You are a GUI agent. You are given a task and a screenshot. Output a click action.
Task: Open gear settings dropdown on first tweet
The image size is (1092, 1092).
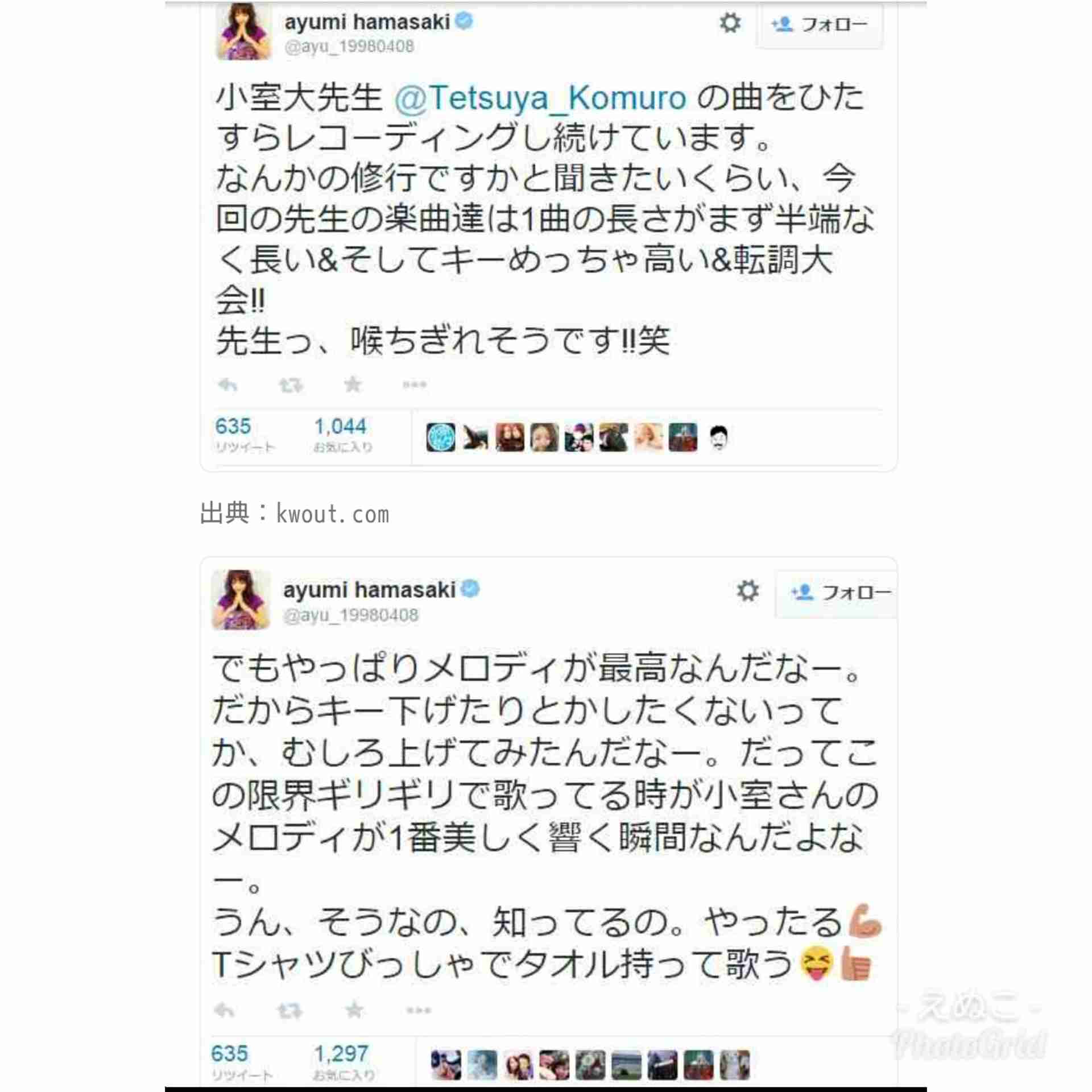[730, 23]
